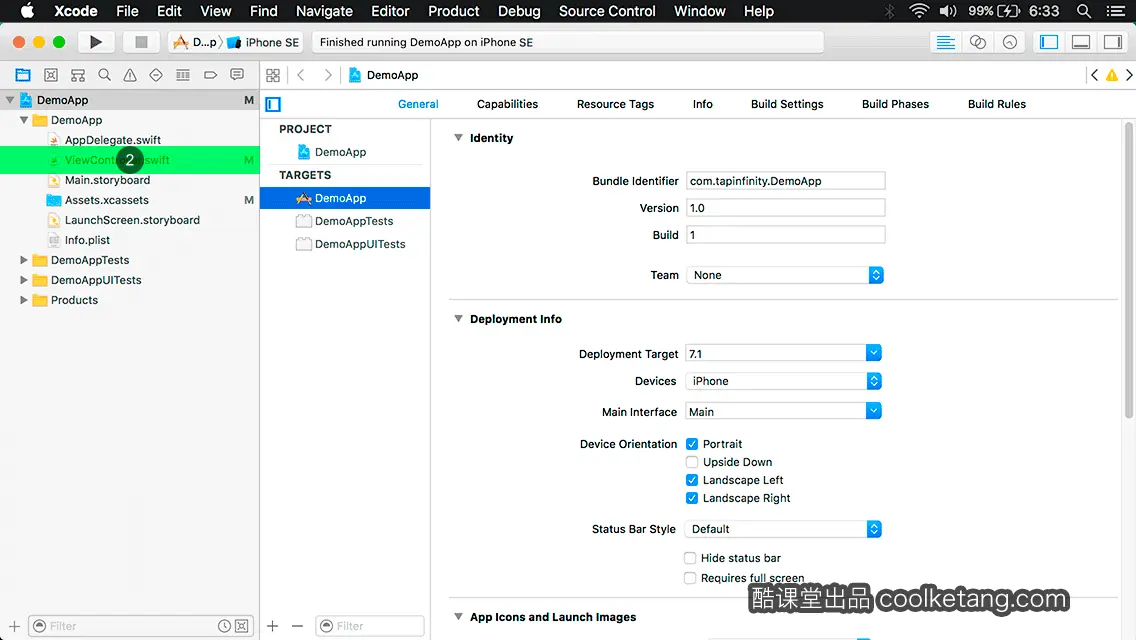Expand the Products folder
This screenshot has height=640, width=1136.
[x=24, y=299]
